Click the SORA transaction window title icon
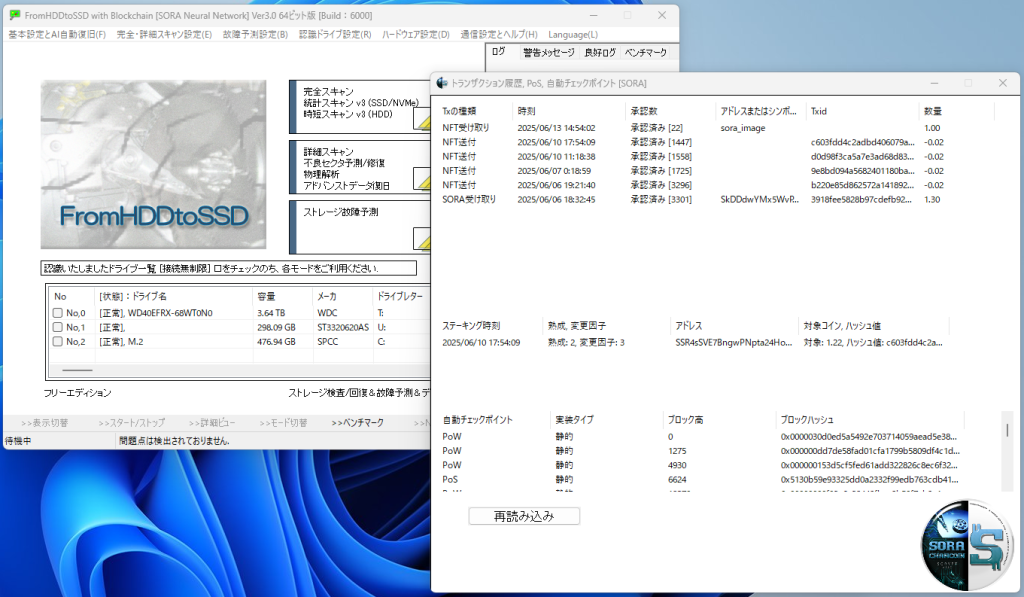This screenshot has height=597, width=1024. tap(442, 83)
